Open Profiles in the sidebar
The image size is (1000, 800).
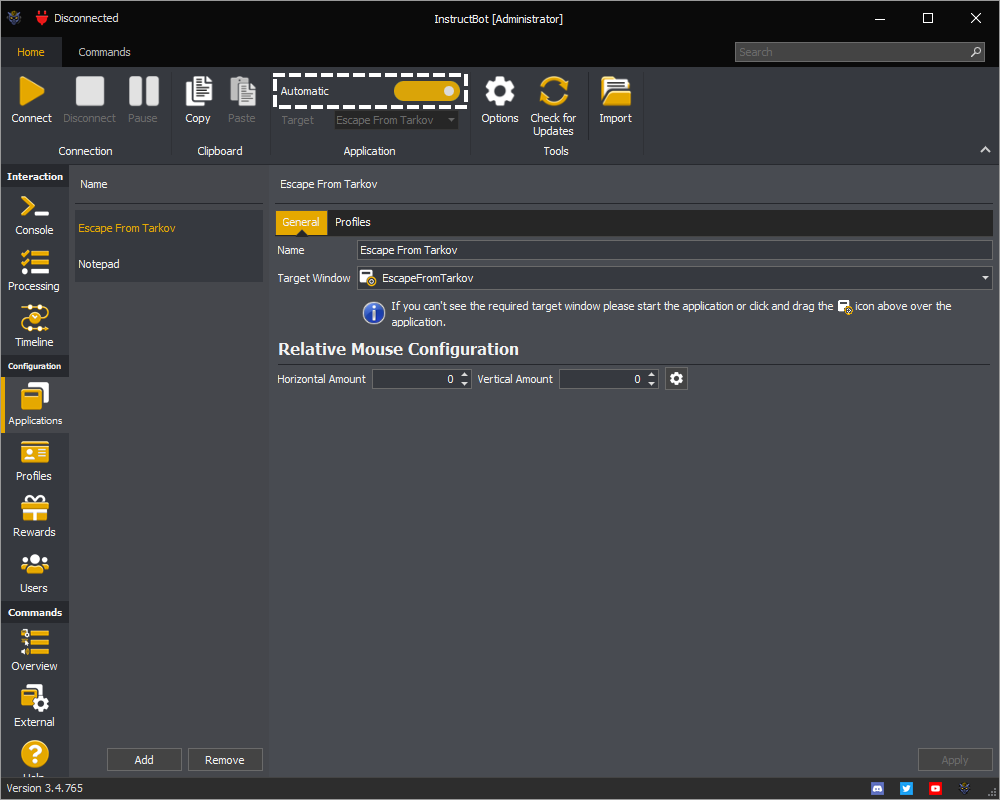(34, 461)
